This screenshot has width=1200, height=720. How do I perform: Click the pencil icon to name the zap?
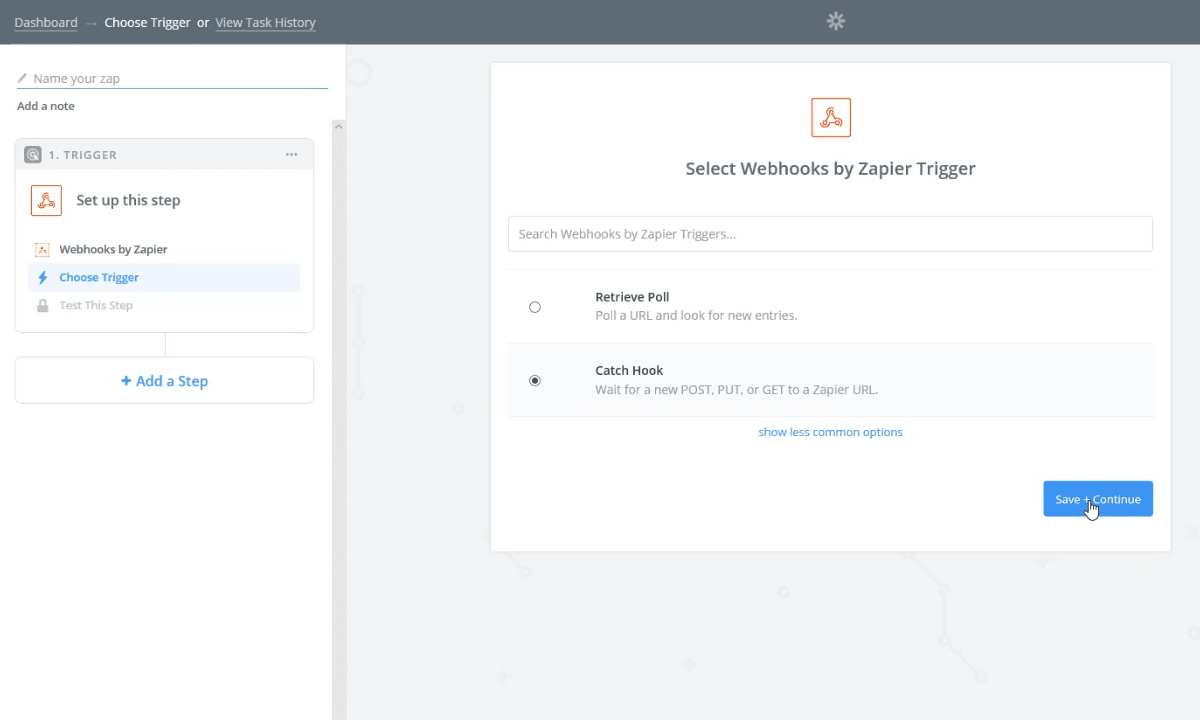point(22,78)
